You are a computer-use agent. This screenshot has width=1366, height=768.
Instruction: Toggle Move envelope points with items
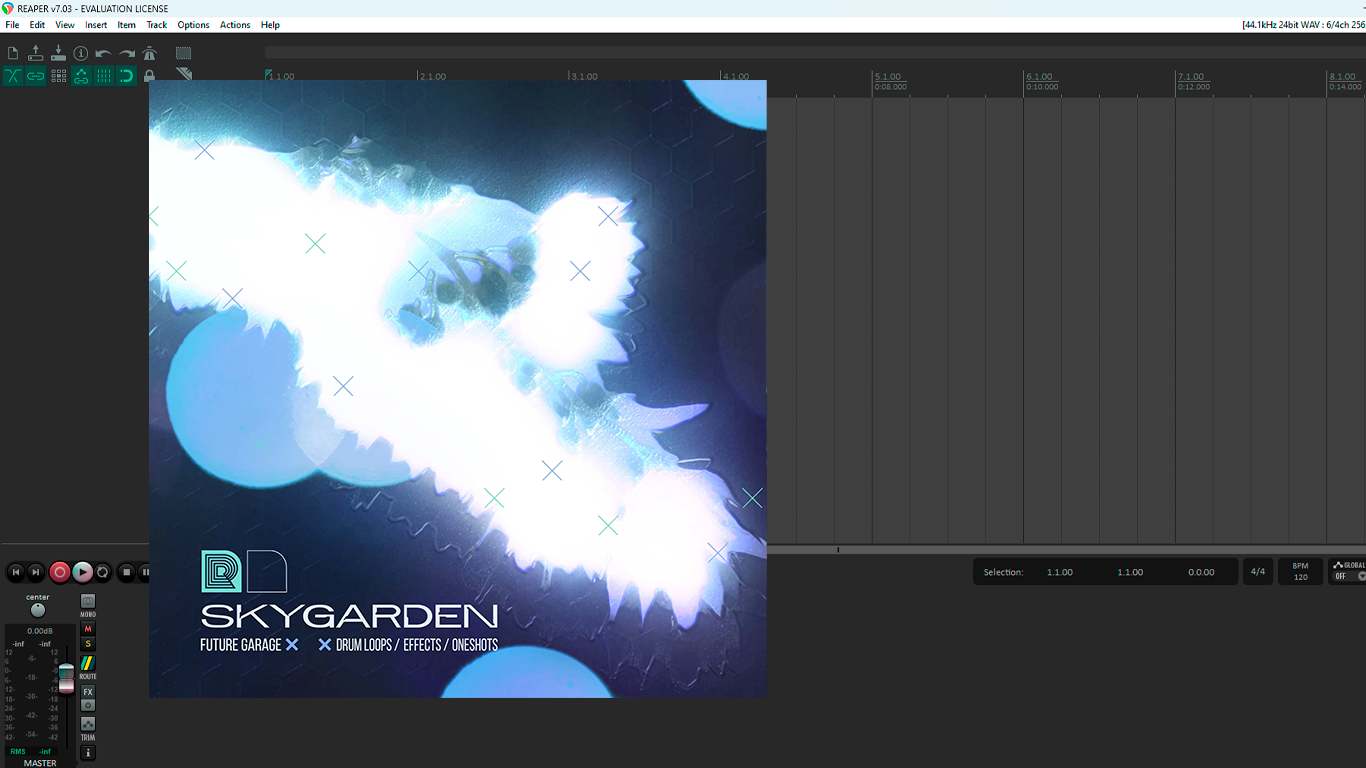coord(81,76)
